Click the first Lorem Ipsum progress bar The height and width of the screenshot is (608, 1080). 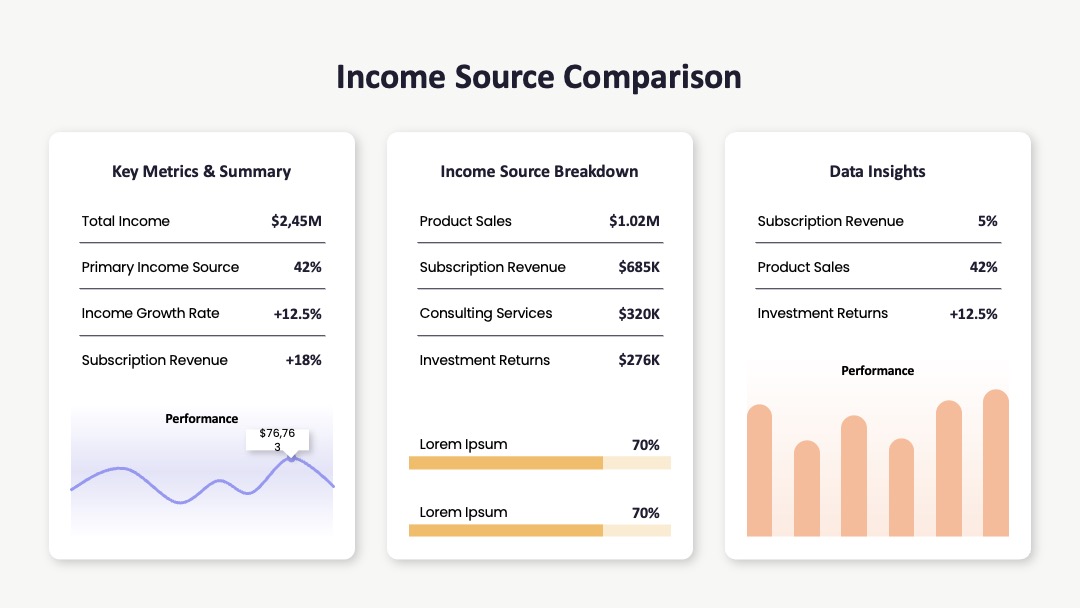point(540,463)
